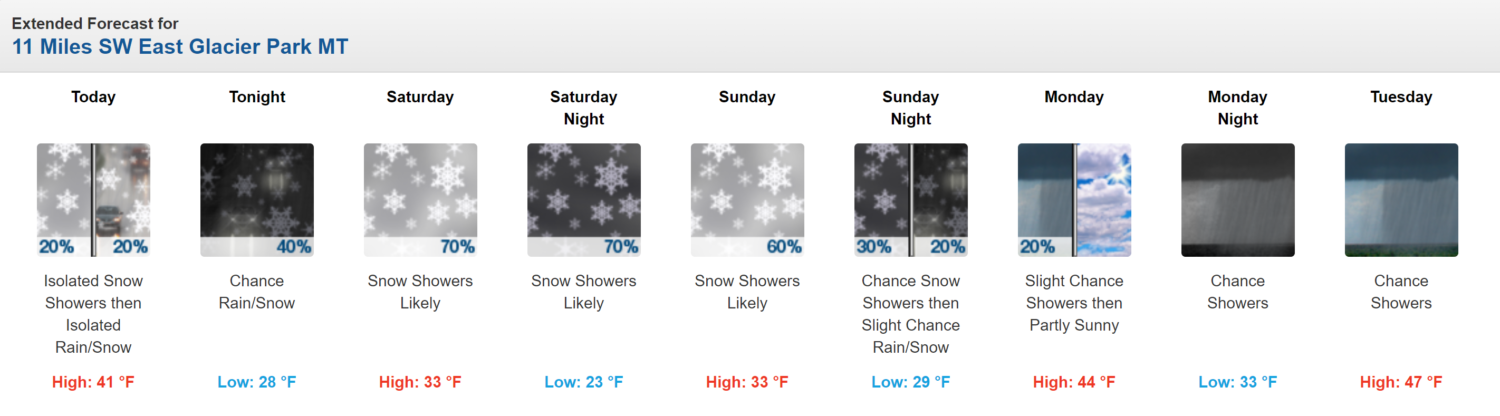
Task: Click the Saturday day label
Action: 420,97
